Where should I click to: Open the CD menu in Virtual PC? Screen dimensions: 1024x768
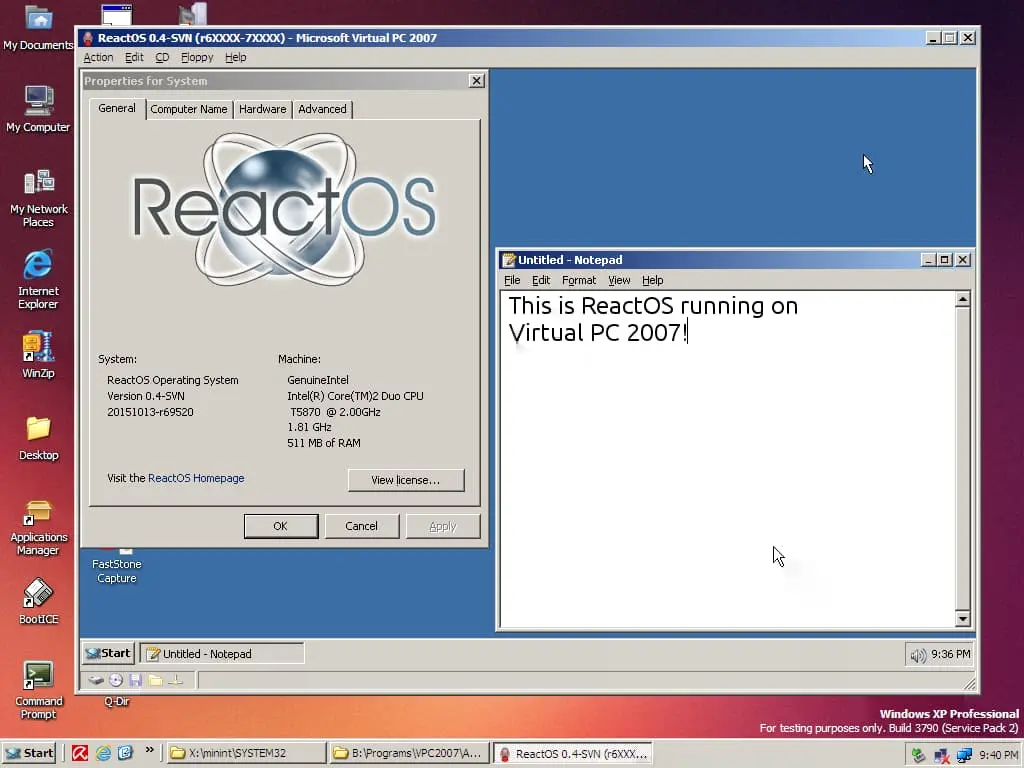[x=161, y=57]
